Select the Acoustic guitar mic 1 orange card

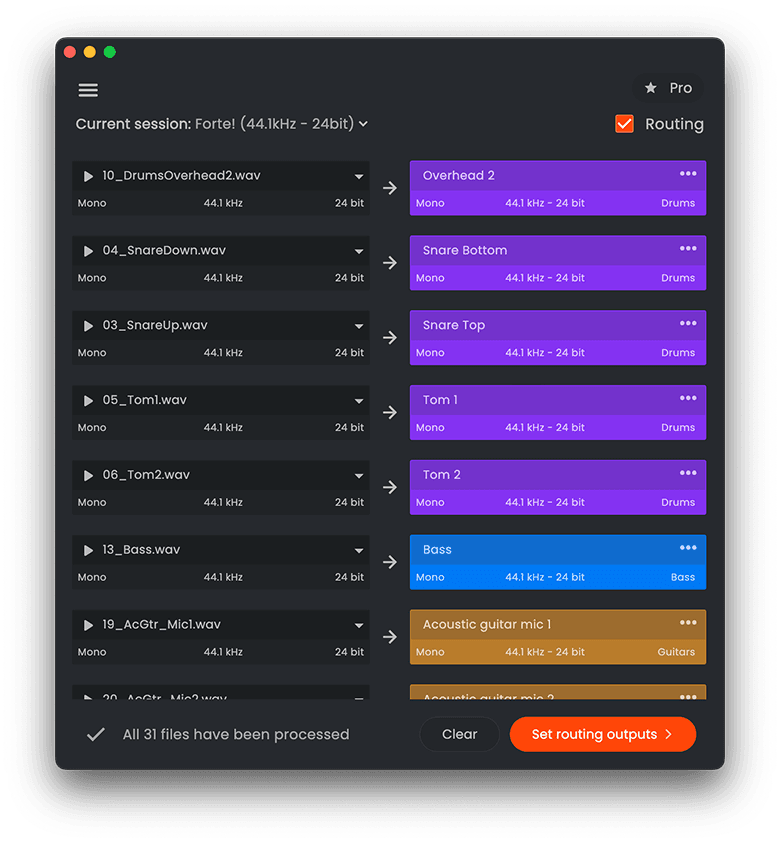(x=557, y=637)
